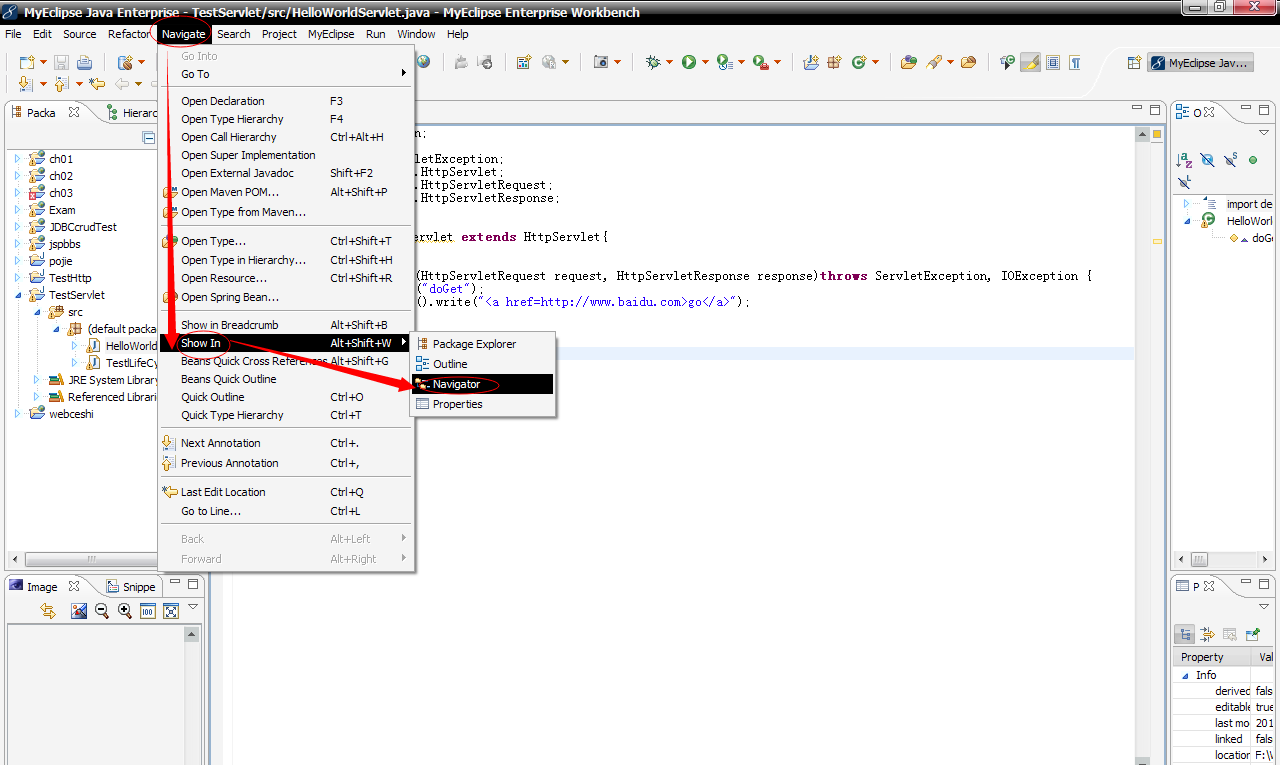Select the JDBCcrudTest project
This screenshot has width=1280, height=765.
(x=83, y=227)
